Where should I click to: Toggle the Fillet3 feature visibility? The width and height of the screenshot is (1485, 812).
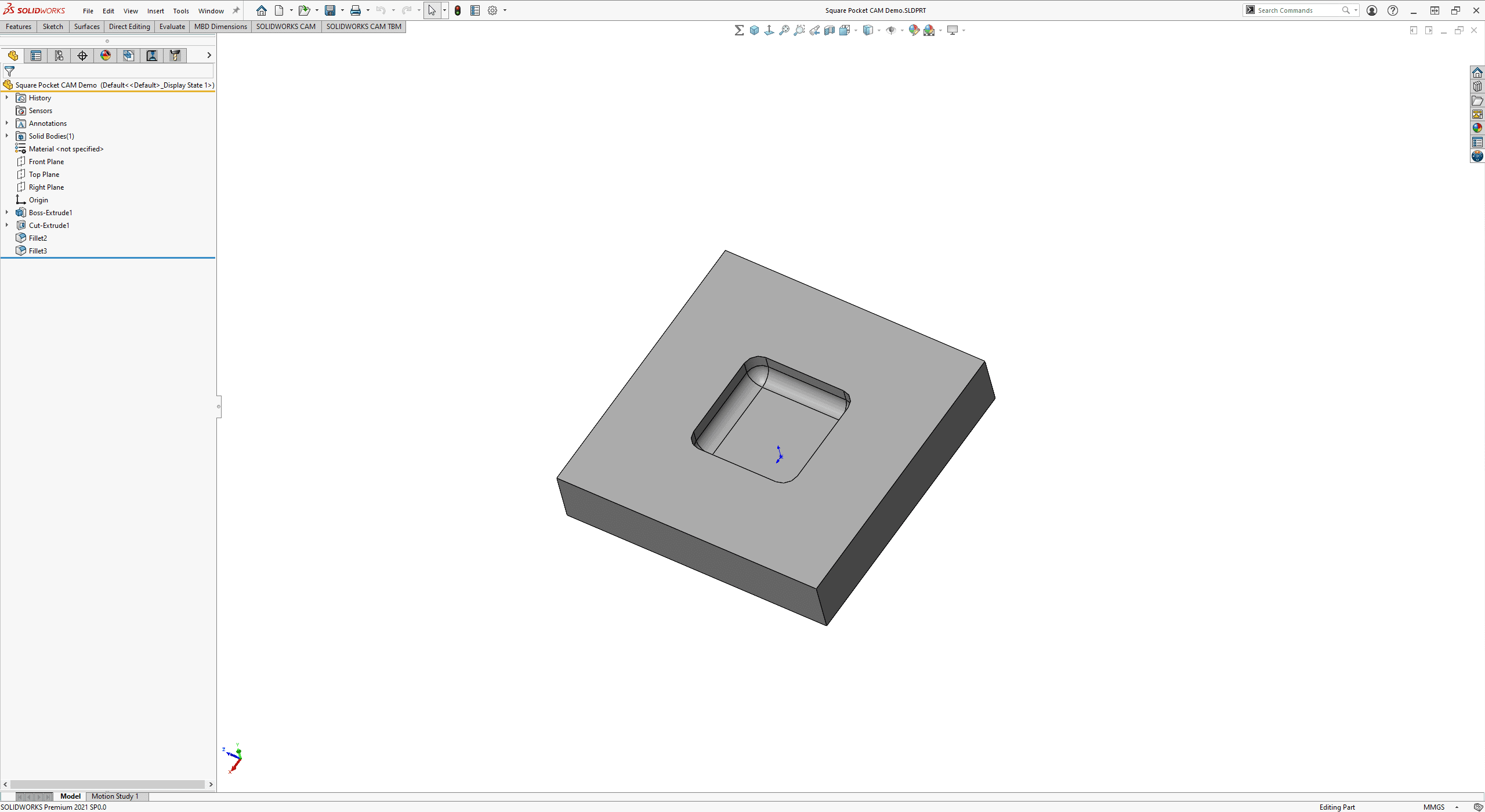pos(38,250)
